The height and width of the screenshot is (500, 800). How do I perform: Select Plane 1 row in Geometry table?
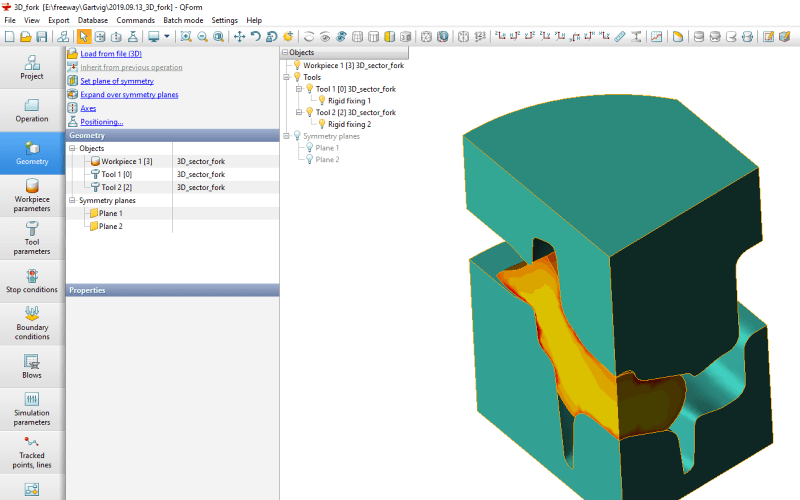click(172, 213)
